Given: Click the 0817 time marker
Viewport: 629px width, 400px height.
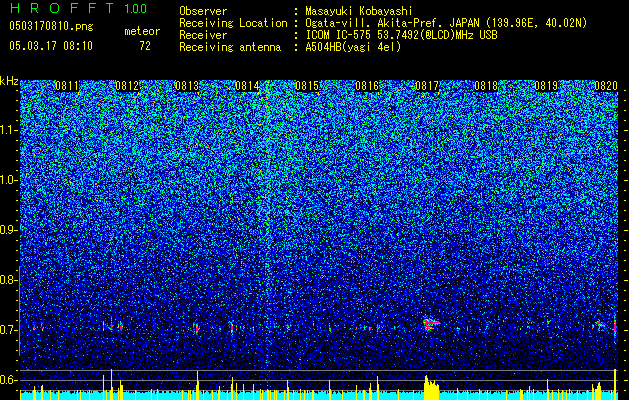Looking at the screenshot, I should click(427, 86).
